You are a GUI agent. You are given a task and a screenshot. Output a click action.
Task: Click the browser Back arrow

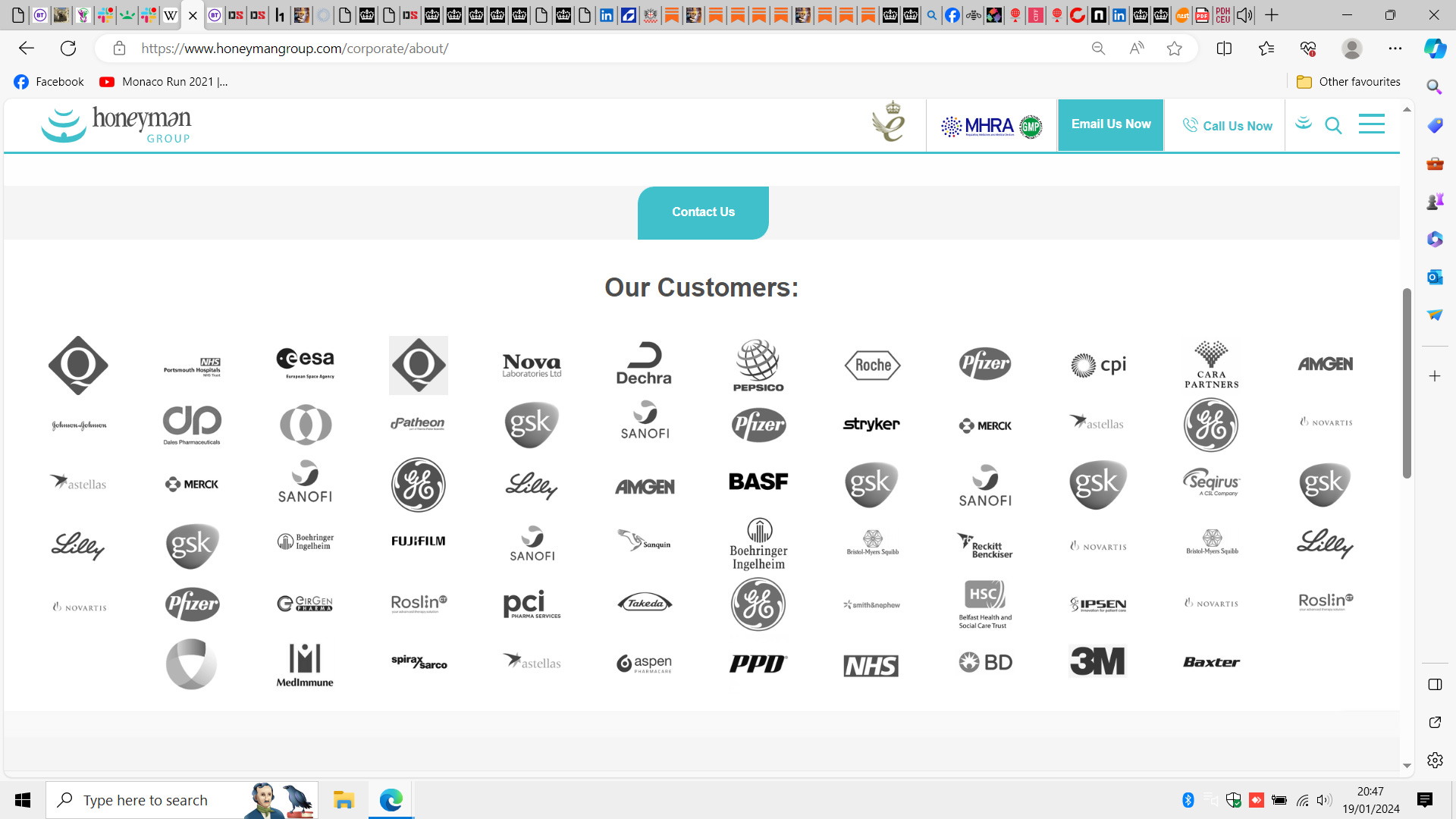pyautogui.click(x=27, y=49)
